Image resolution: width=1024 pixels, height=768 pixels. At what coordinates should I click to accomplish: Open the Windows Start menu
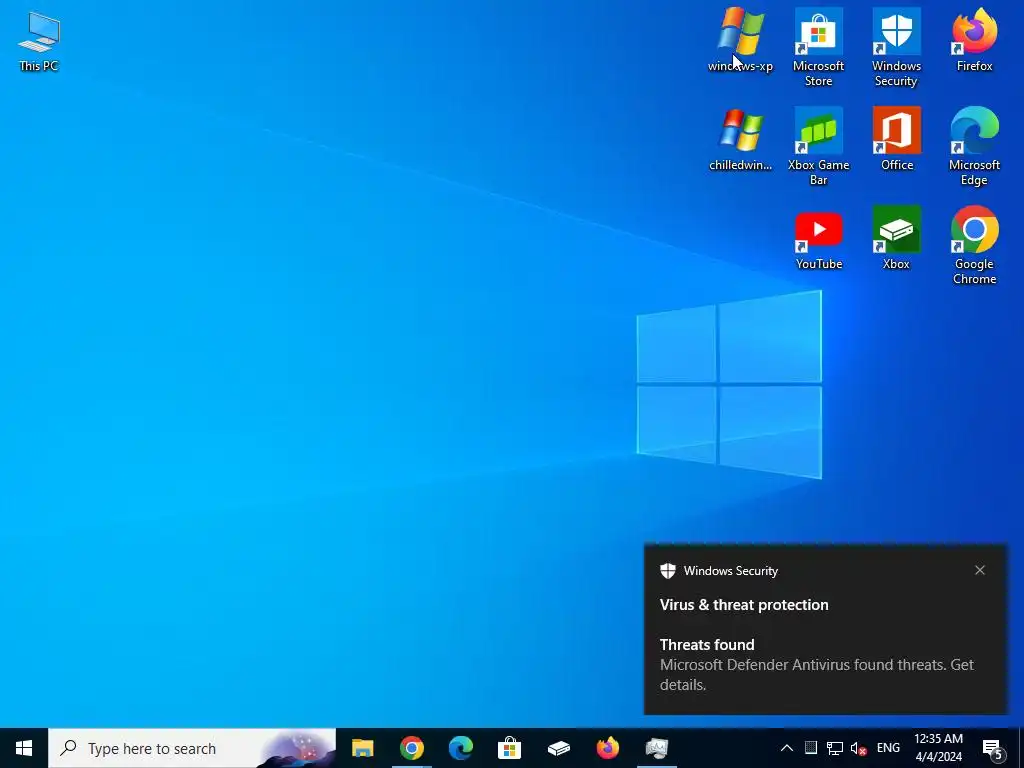click(24, 748)
